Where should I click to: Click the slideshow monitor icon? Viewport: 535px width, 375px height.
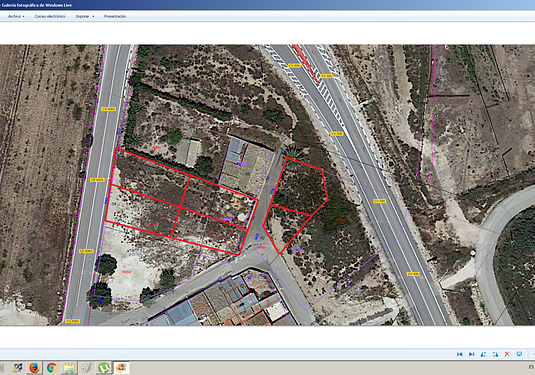point(519,354)
